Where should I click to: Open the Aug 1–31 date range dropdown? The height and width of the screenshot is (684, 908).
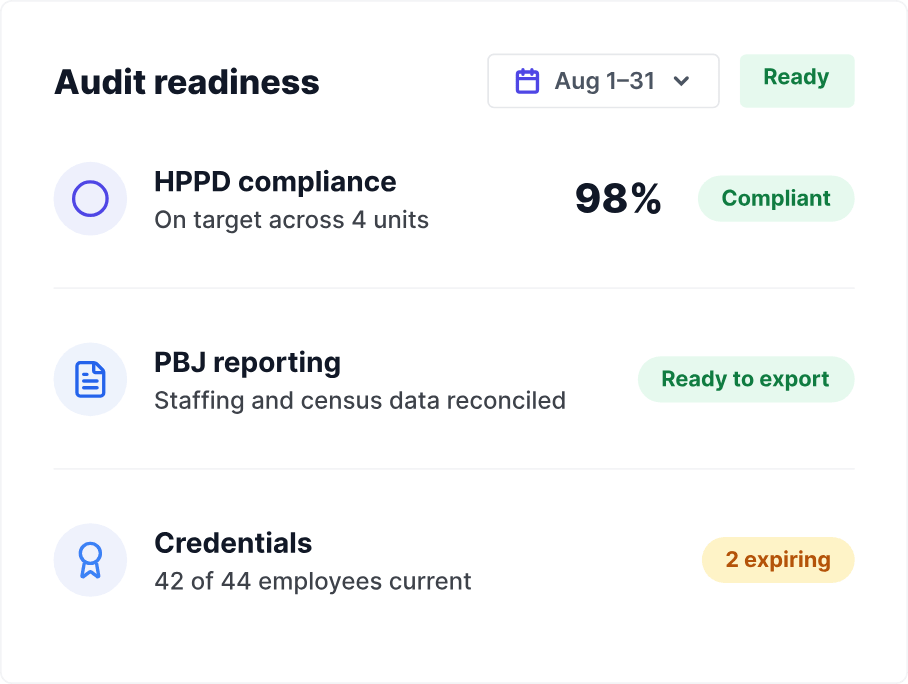[x=603, y=81]
